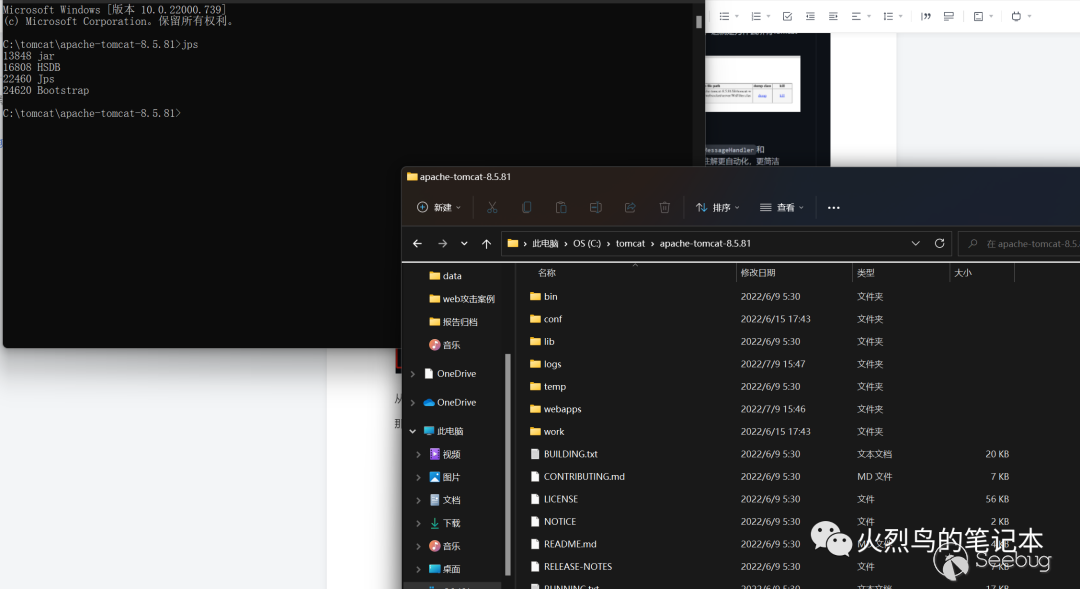Viewport: 1080px width, 589px height.
Task: Click the 新建 button in Explorer
Action: (439, 207)
